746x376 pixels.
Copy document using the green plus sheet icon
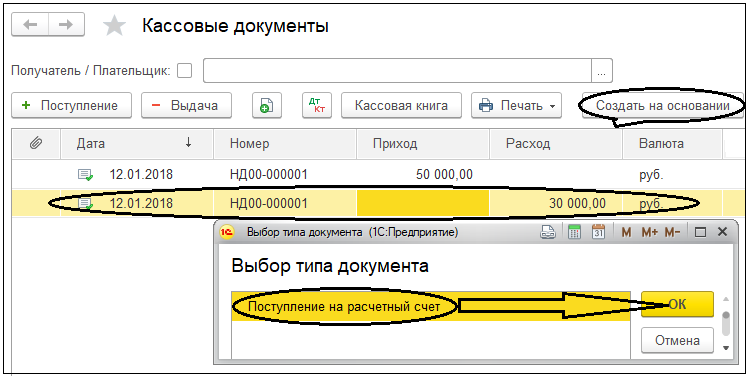[x=266, y=105]
